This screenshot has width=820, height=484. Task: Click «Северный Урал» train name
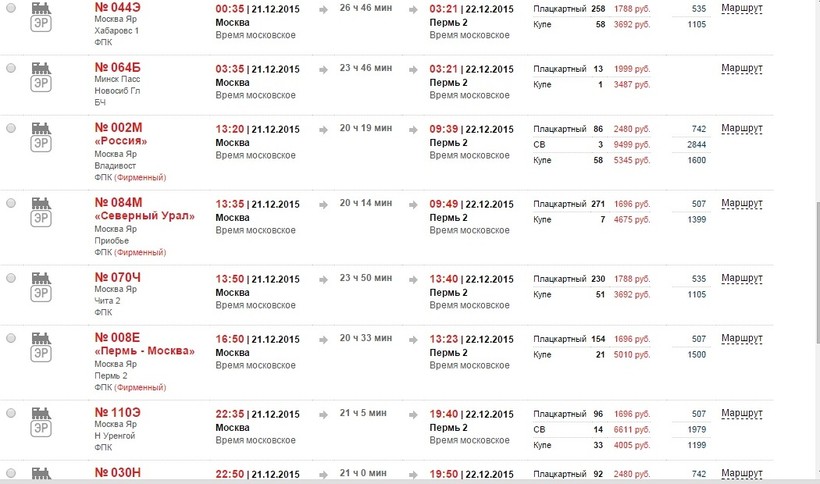pos(144,216)
